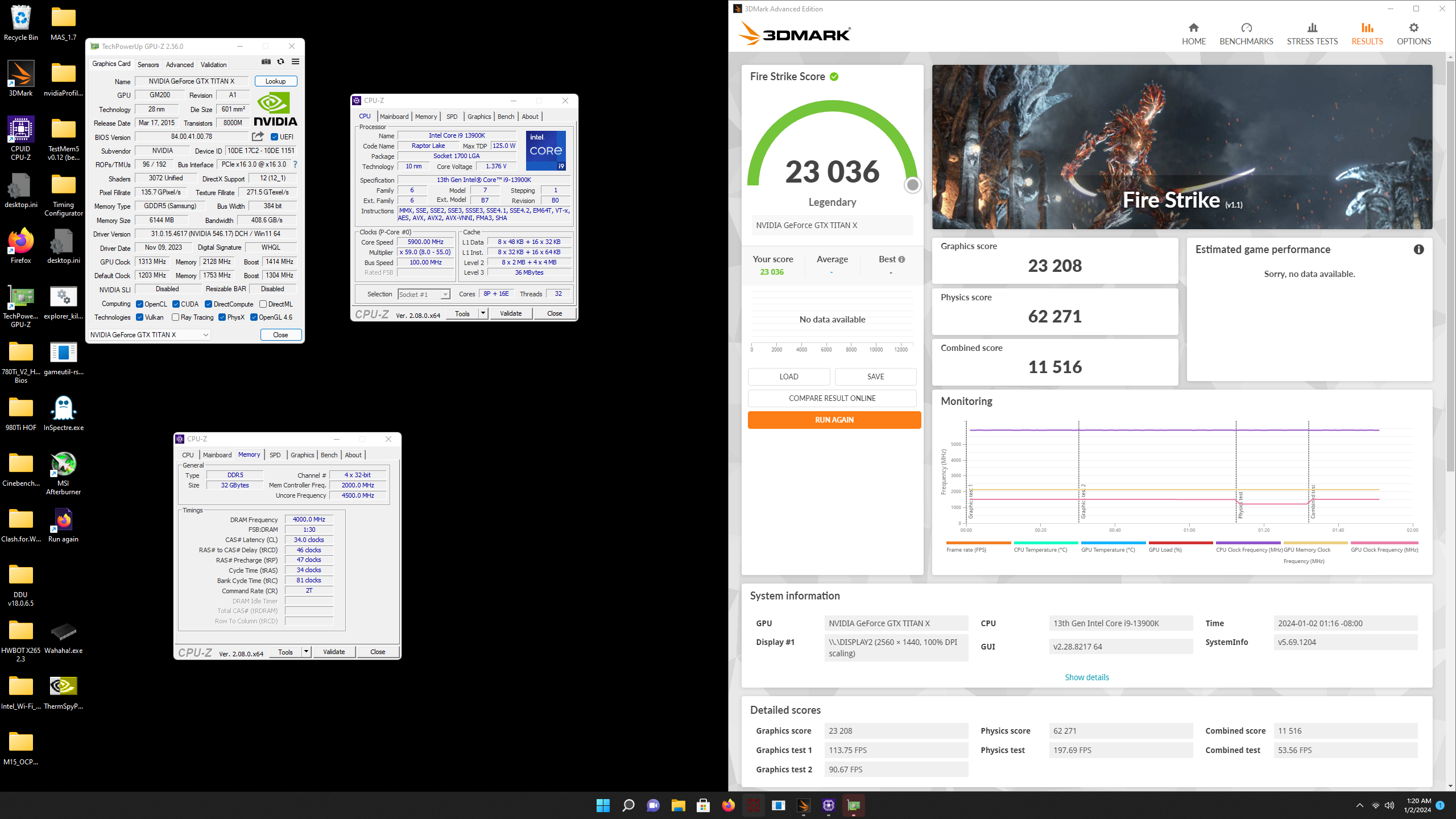Toggle OpenCL checkbox

coord(139,304)
